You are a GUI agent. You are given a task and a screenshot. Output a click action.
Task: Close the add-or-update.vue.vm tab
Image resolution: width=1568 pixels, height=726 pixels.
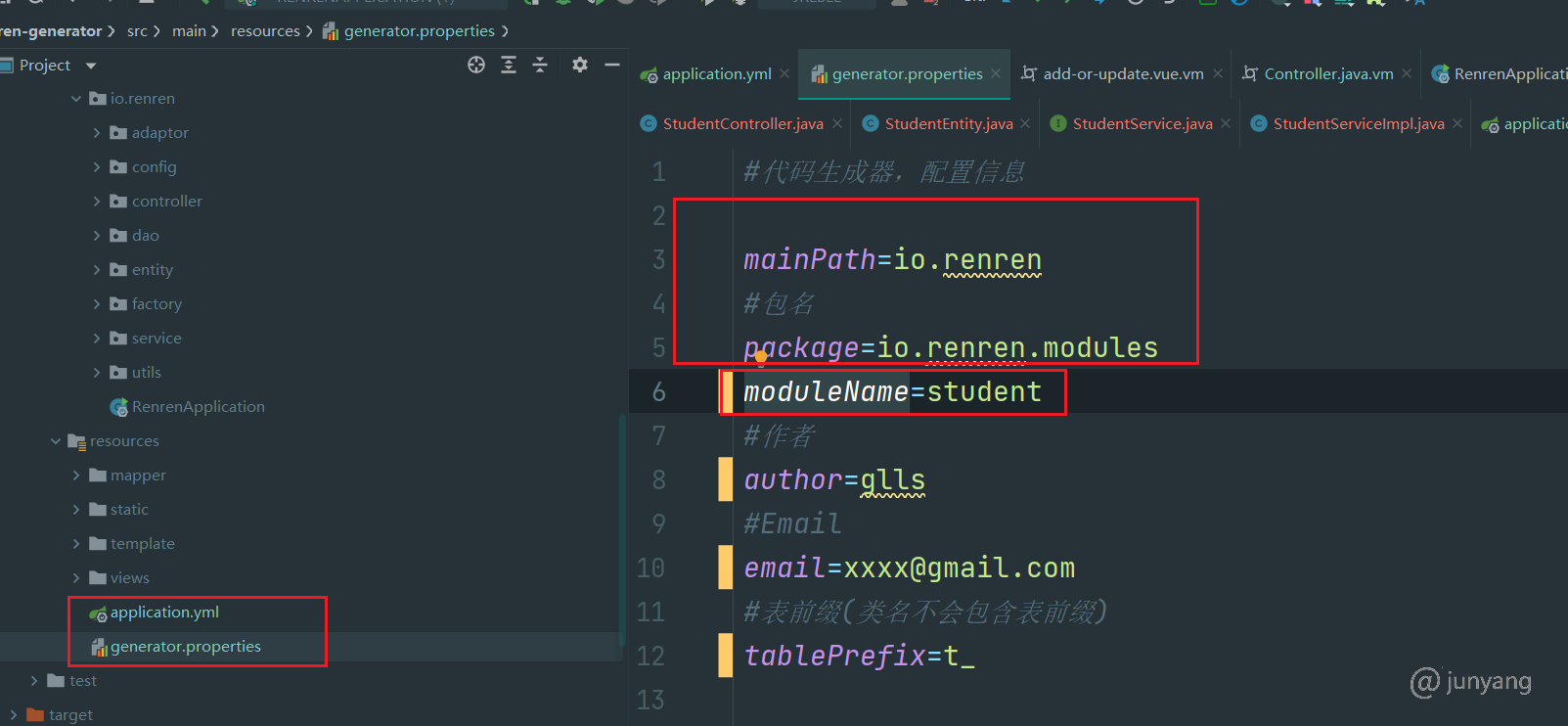point(1218,74)
